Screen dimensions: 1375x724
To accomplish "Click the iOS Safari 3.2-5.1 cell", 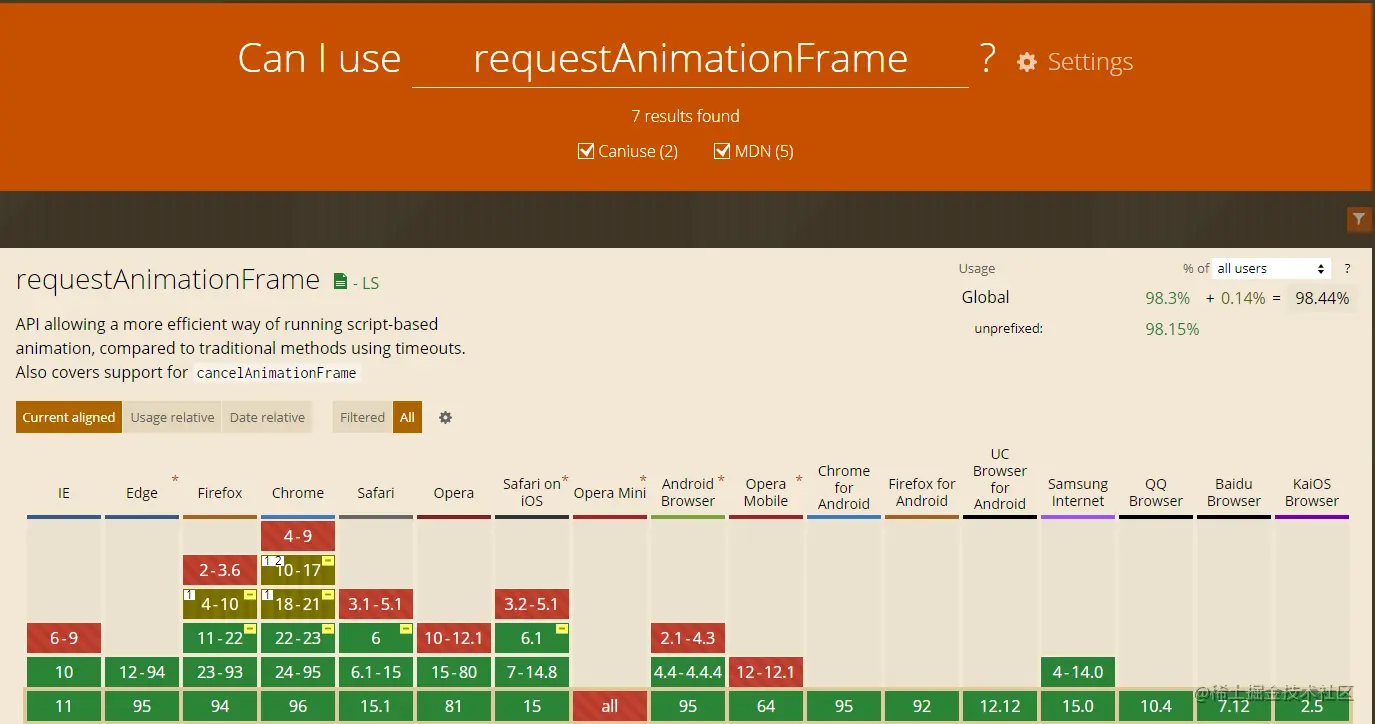I will point(532,604).
